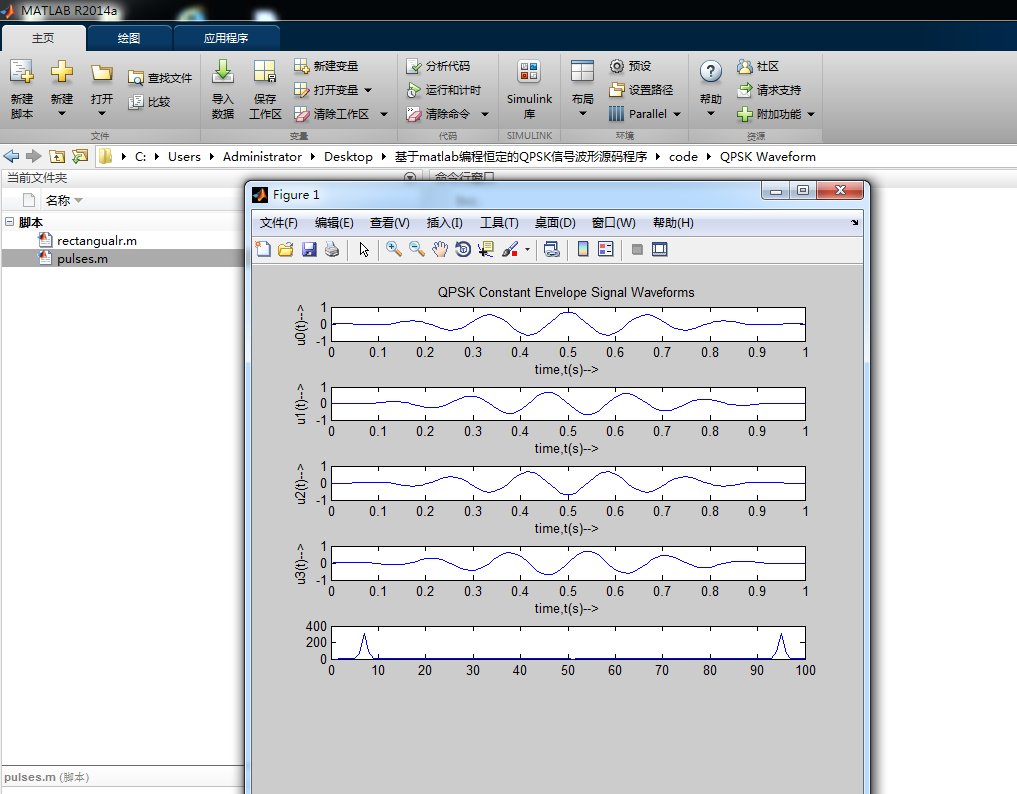Viewport: 1017px width, 794px height.
Task: Switch to the Home (主页) ribbon tab
Action: point(43,38)
